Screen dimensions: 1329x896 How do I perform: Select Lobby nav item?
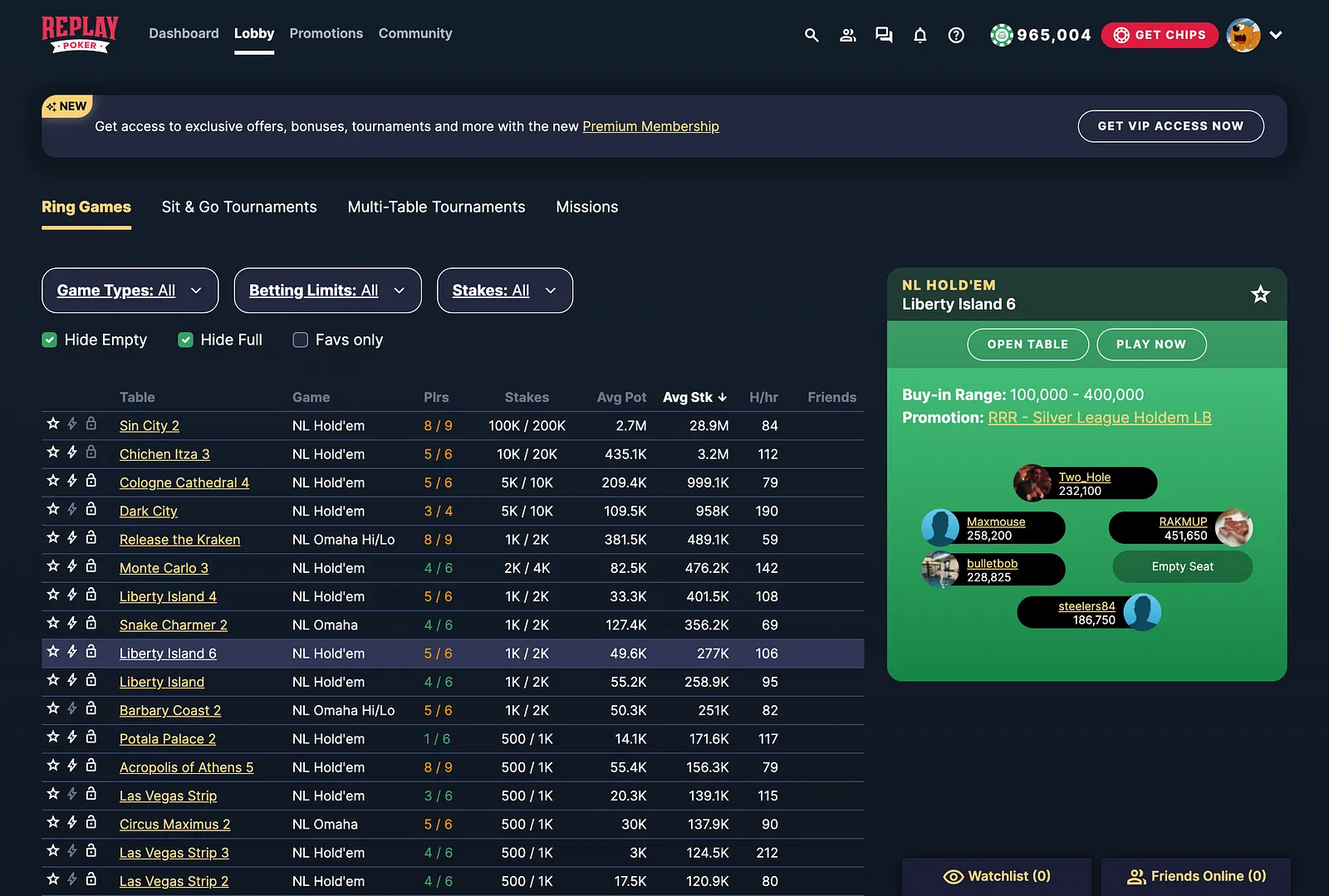(x=254, y=33)
